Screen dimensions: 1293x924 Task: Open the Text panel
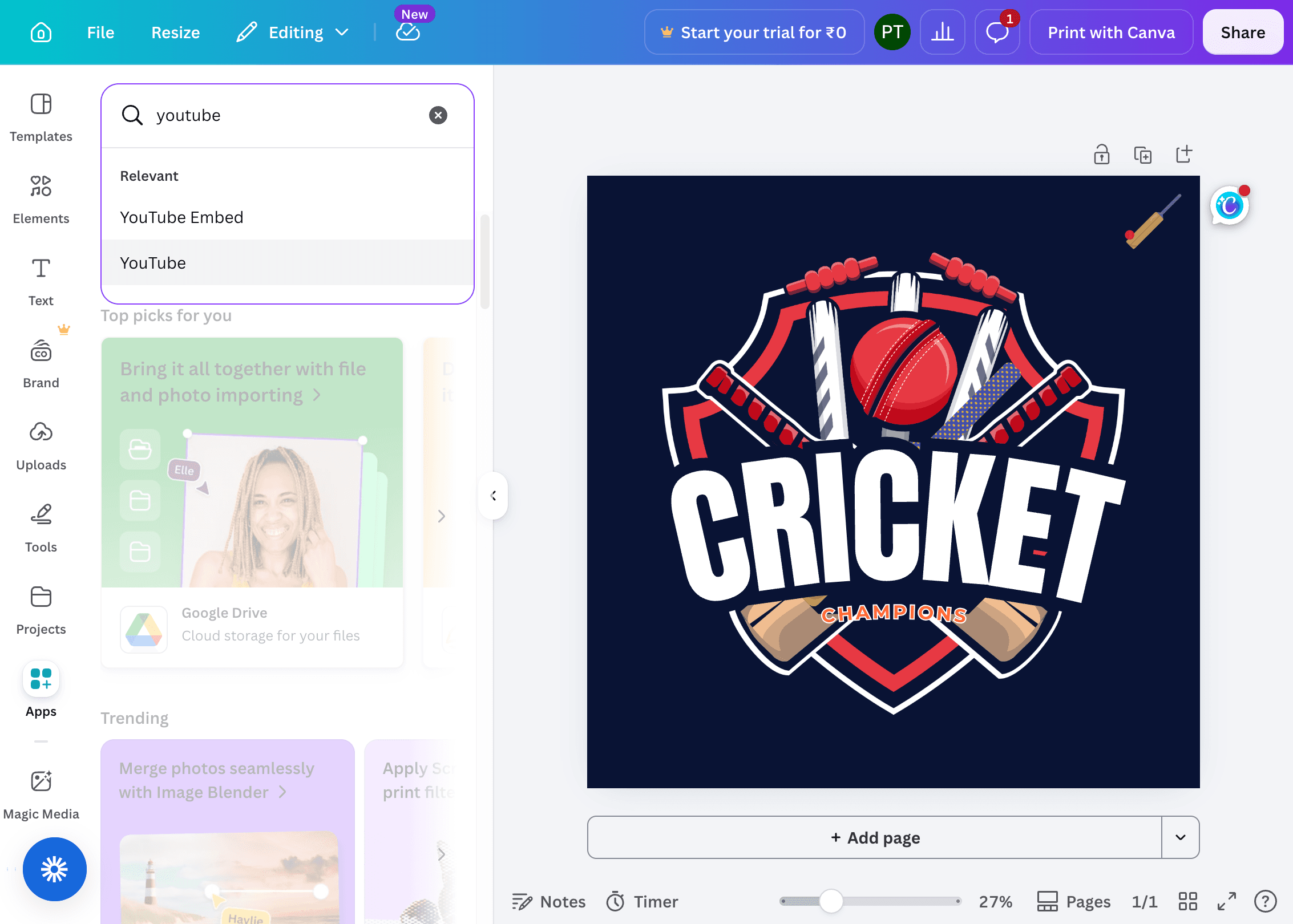click(x=41, y=282)
